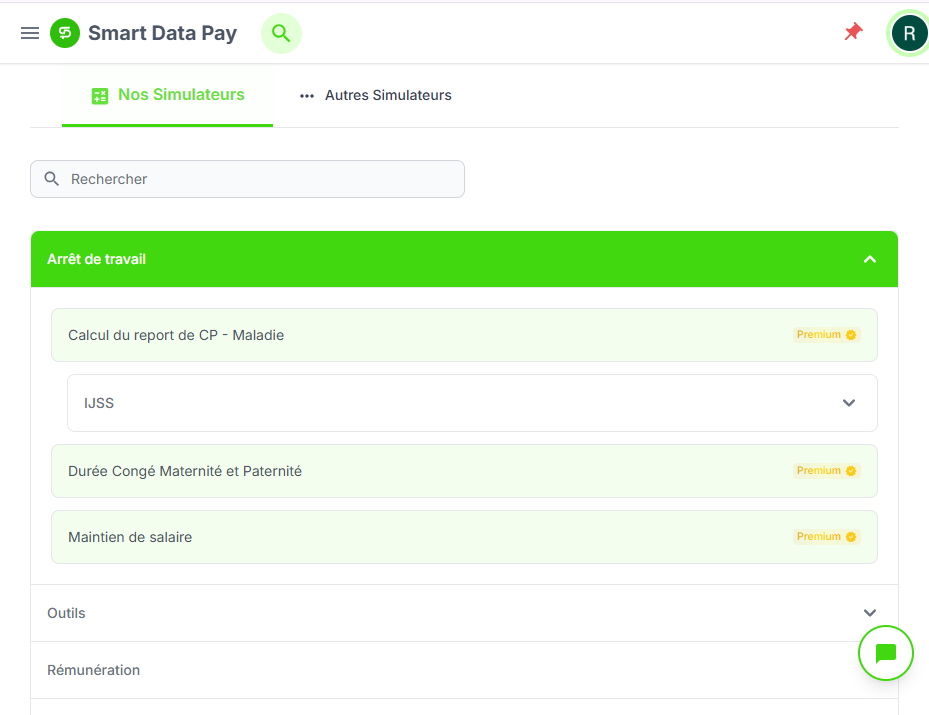Click the green search icon in header
Viewport: 929px width, 715px height.
tap(281, 33)
